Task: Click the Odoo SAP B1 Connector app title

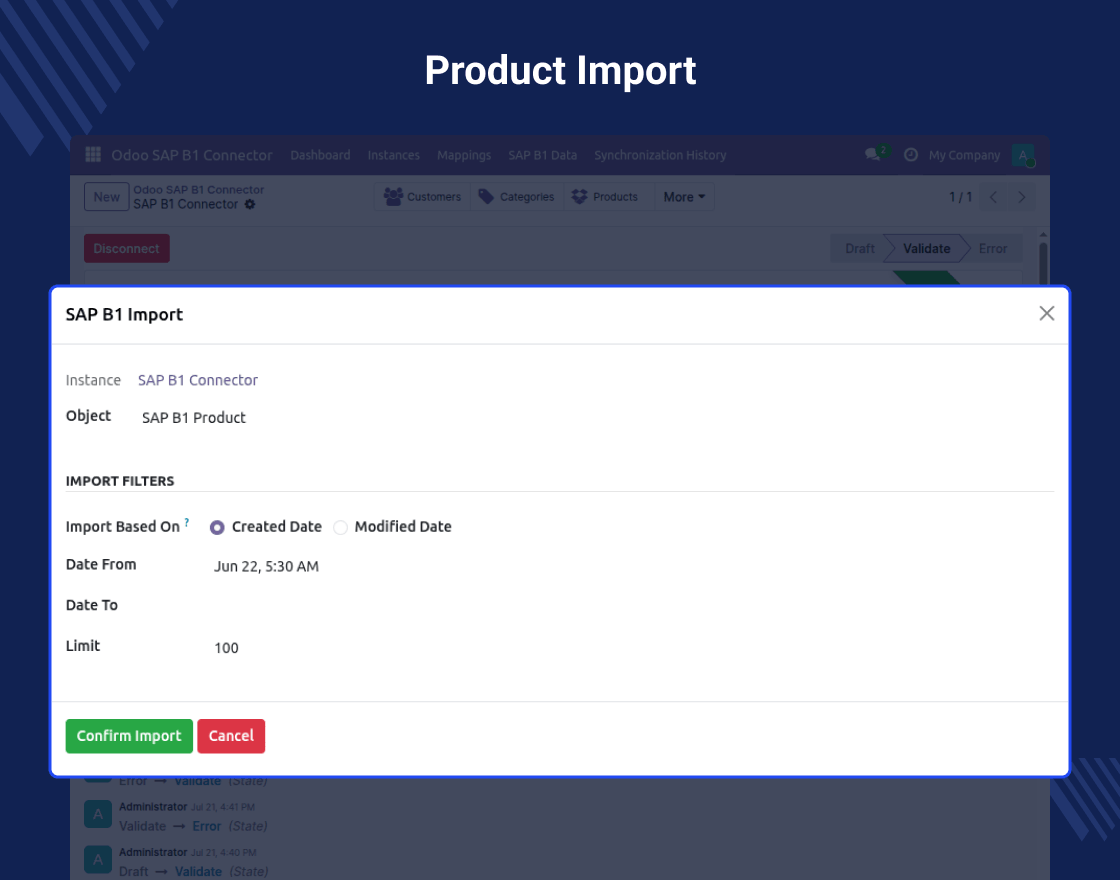Action: pos(191,155)
